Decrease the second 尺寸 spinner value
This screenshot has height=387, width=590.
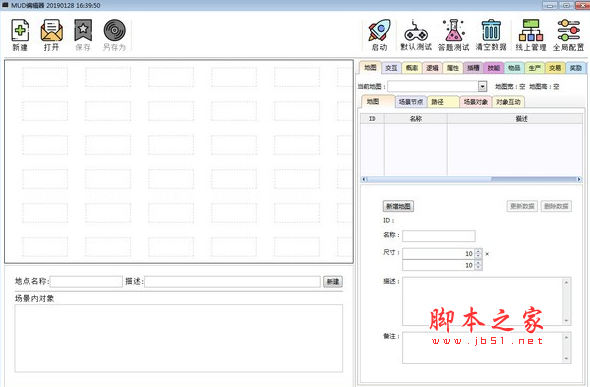478,268
